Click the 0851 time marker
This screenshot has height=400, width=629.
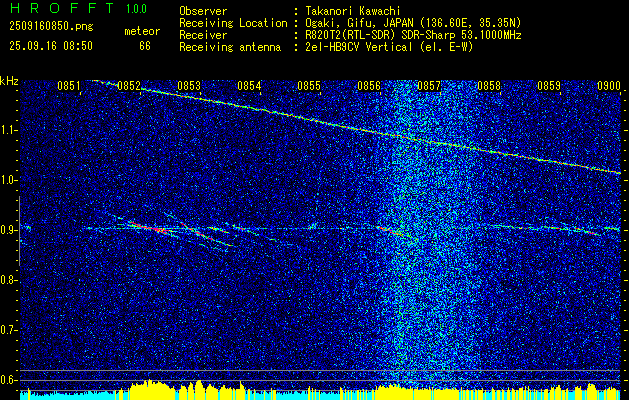pyautogui.click(x=69, y=86)
